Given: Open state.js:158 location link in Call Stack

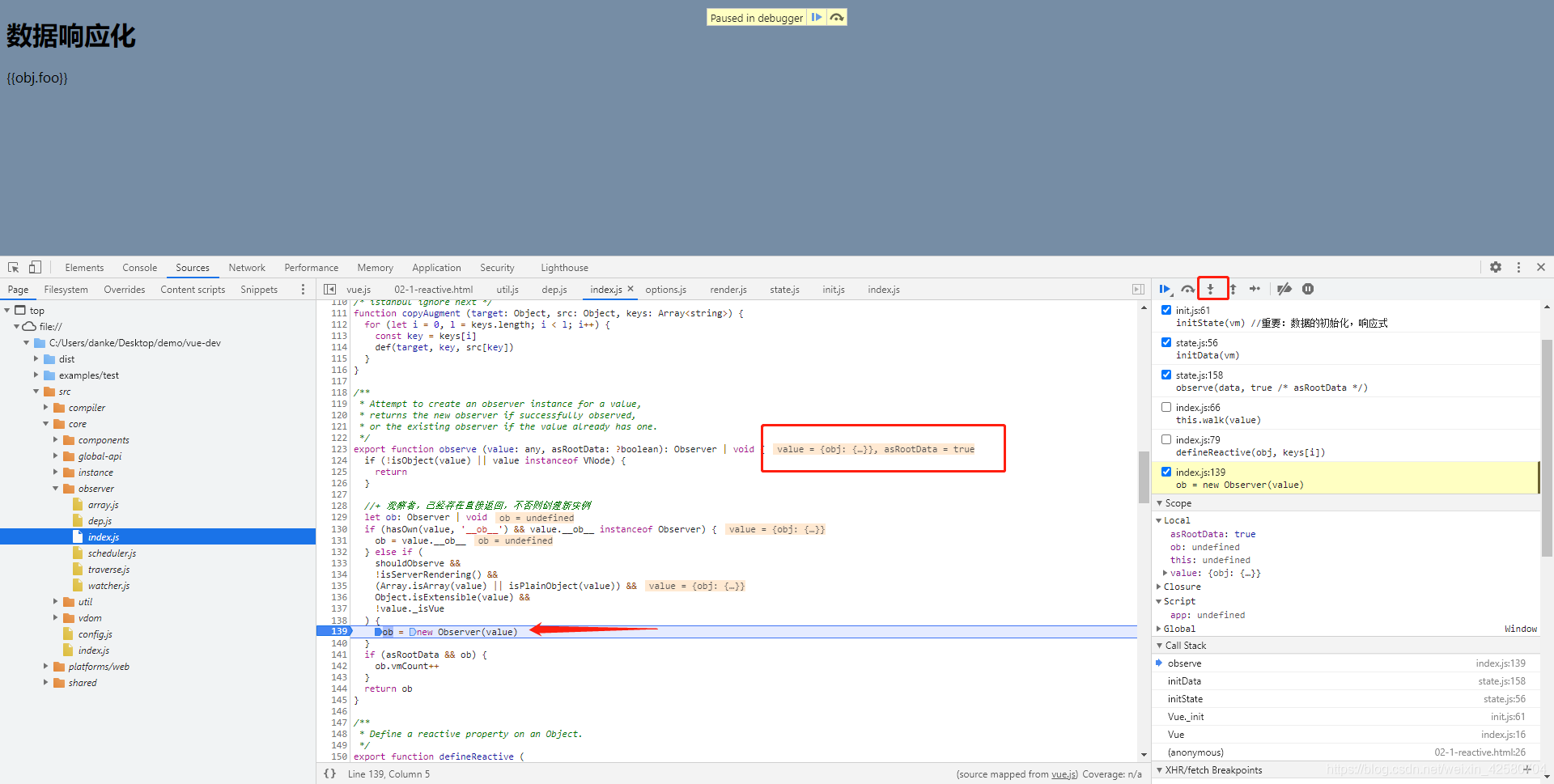Looking at the screenshot, I should pos(1501,681).
